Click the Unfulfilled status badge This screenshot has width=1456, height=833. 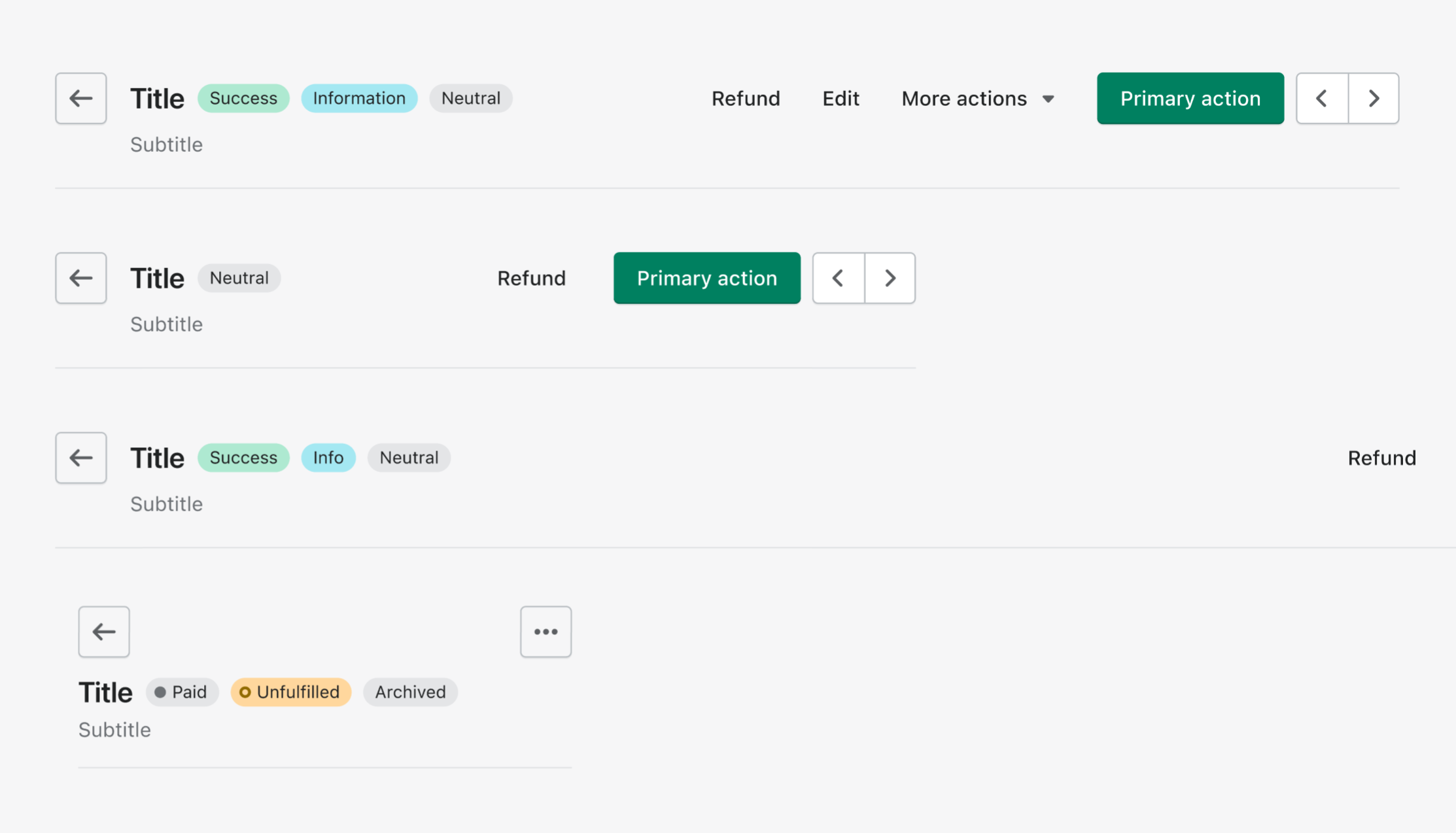[x=290, y=692]
